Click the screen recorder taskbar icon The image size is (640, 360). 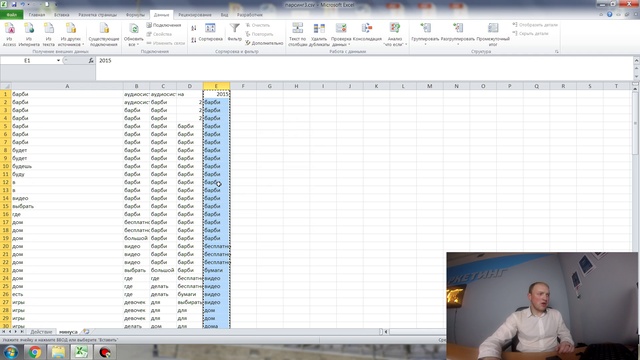[105, 352]
